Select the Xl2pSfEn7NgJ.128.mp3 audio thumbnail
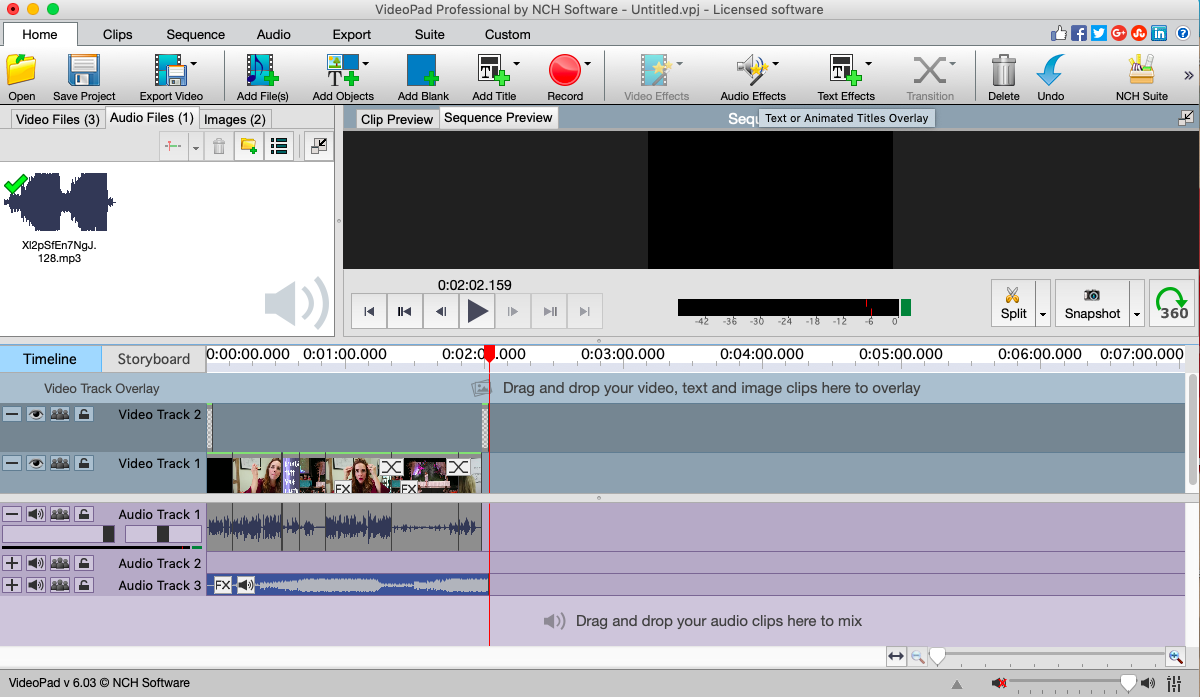This screenshot has width=1200, height=697. [59, 202]
